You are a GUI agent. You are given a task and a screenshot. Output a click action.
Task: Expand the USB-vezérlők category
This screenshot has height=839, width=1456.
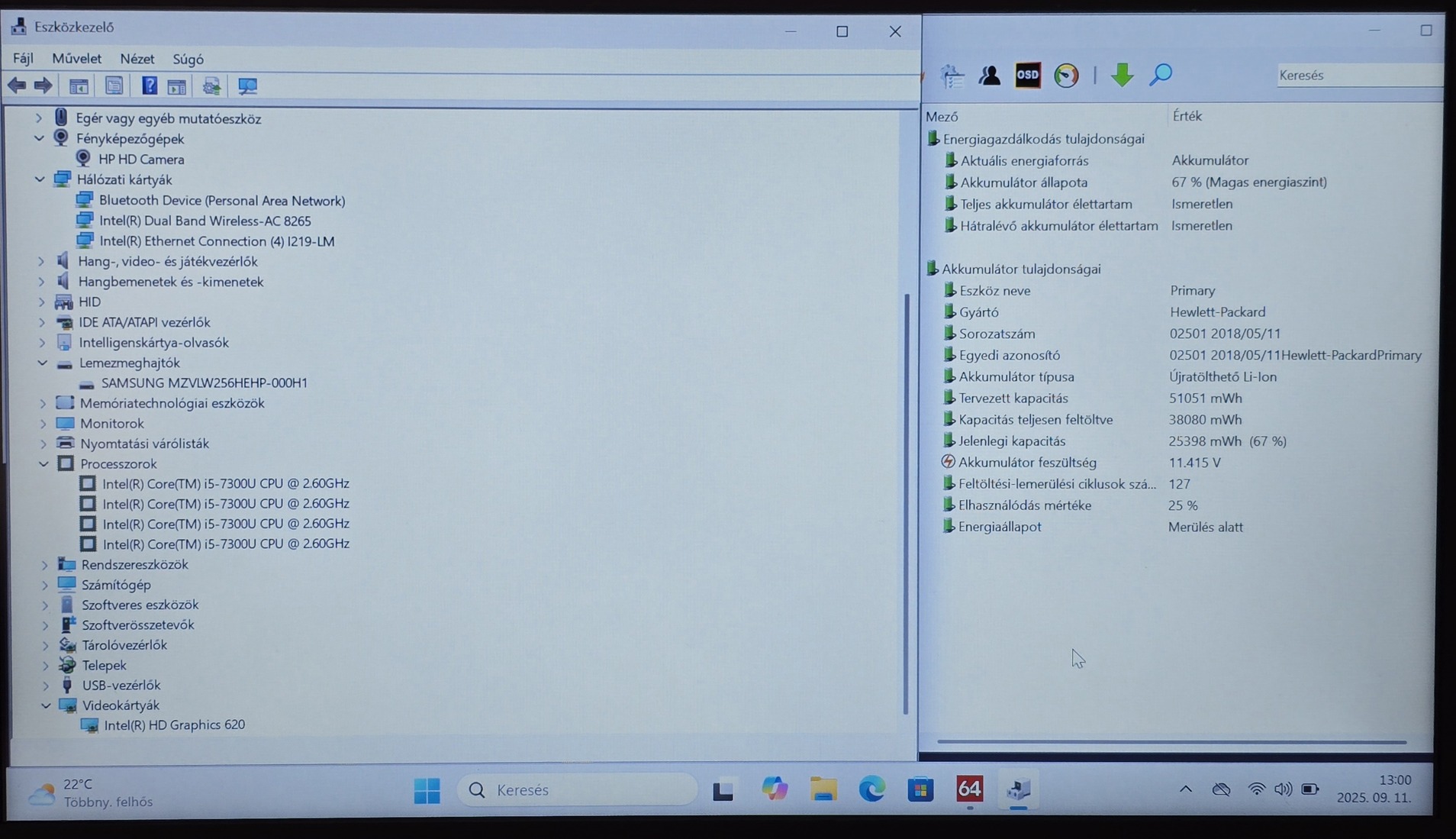pyautogui.click(x=45, y=686)
